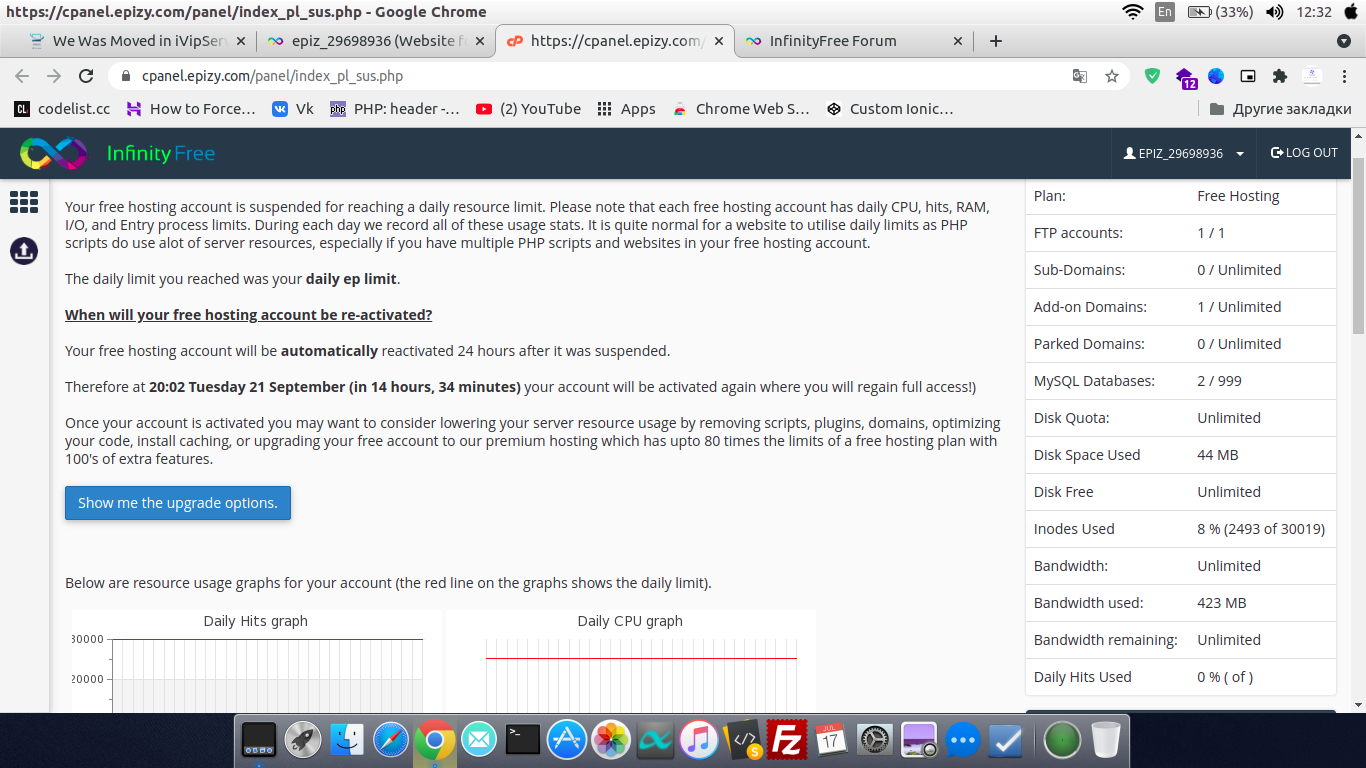Open the YouTube bookmark

(528, 109)
